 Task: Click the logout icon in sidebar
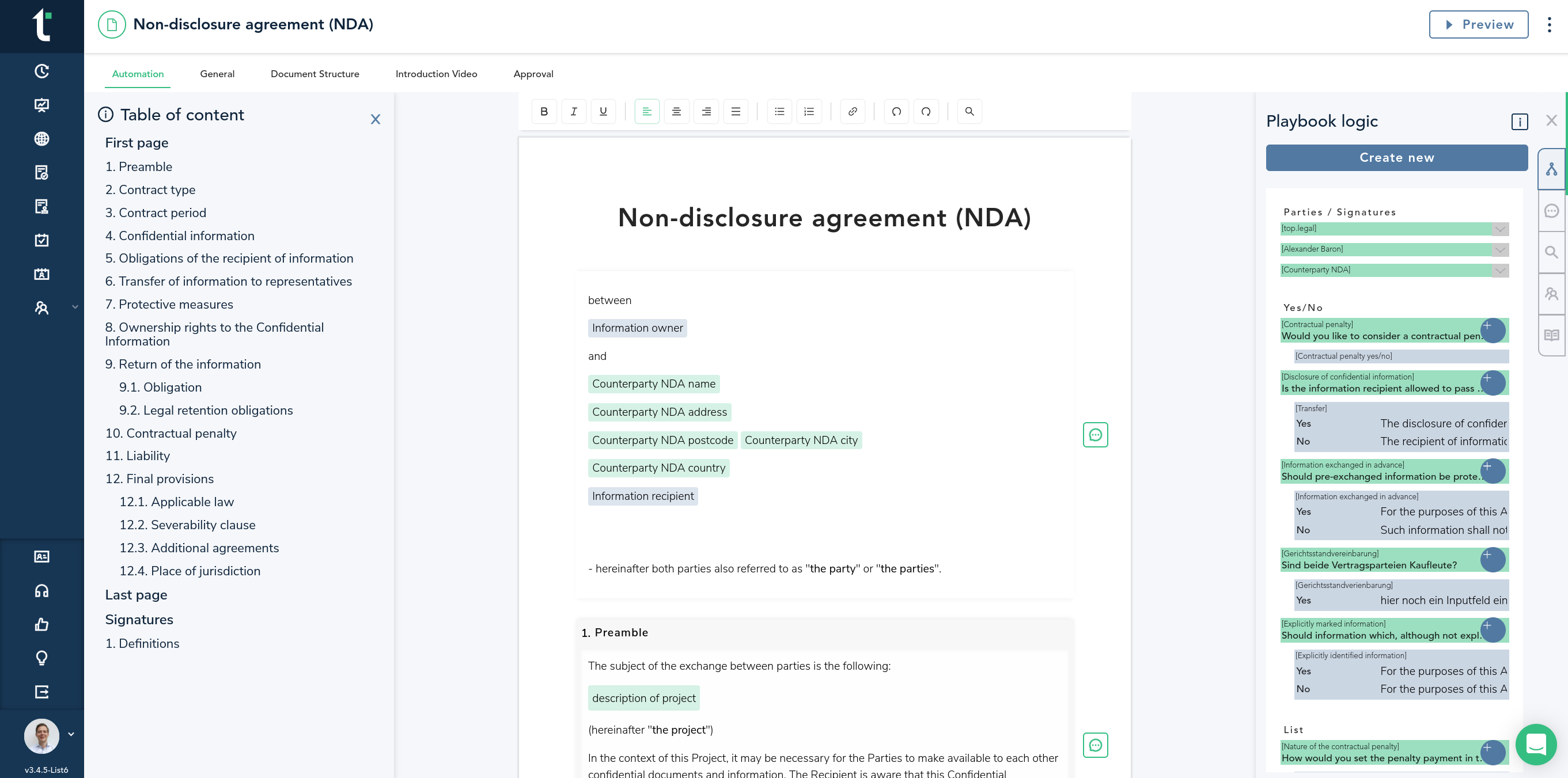[41, 692]
